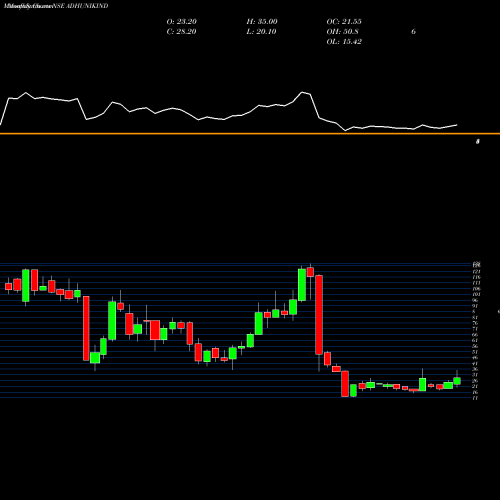The height and width of the screenshot is (500, 500).
Task: Click the 'L: 20.10' low value
Action: 262,32
